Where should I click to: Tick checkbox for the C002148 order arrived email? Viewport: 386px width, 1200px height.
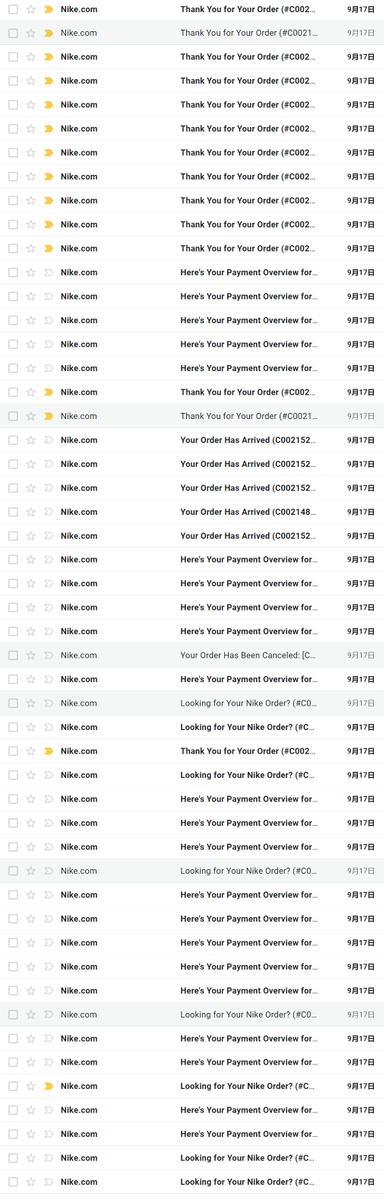tap(13, 512)
